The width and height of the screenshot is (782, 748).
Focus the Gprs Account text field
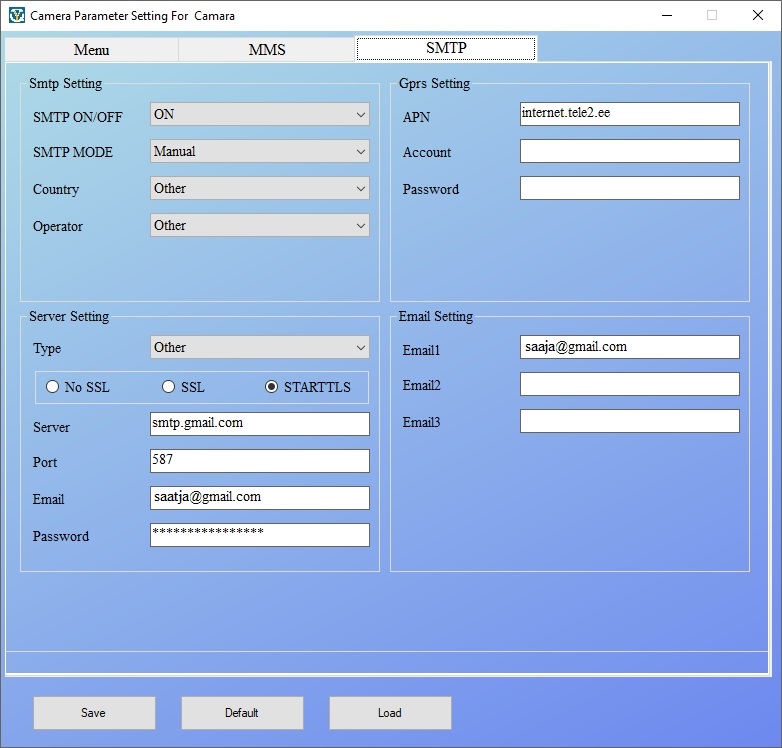click(629, 151)
